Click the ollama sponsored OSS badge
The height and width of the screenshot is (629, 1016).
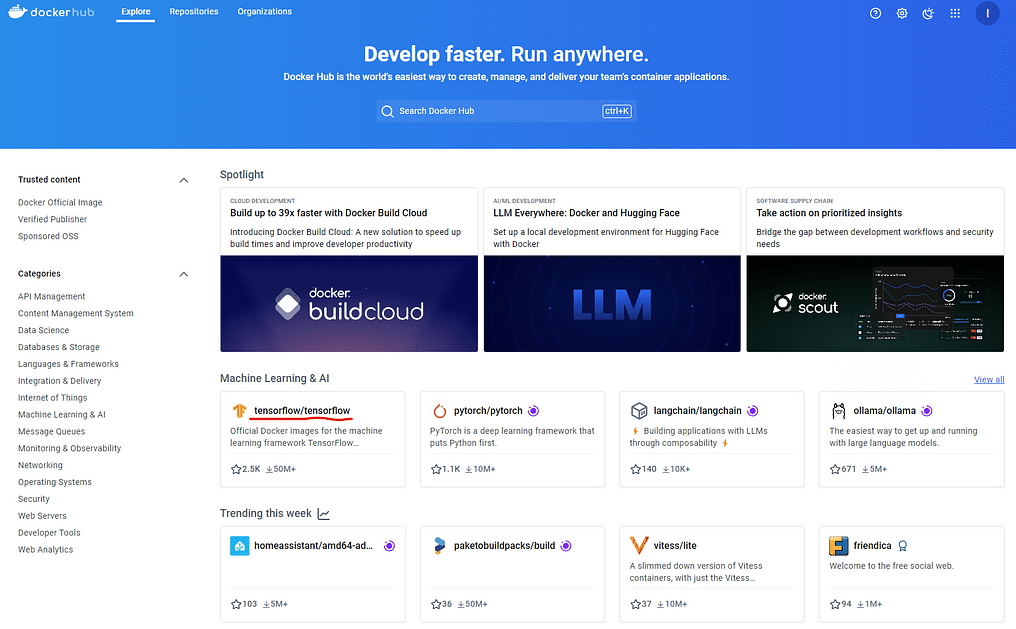[x=927, y=411]
